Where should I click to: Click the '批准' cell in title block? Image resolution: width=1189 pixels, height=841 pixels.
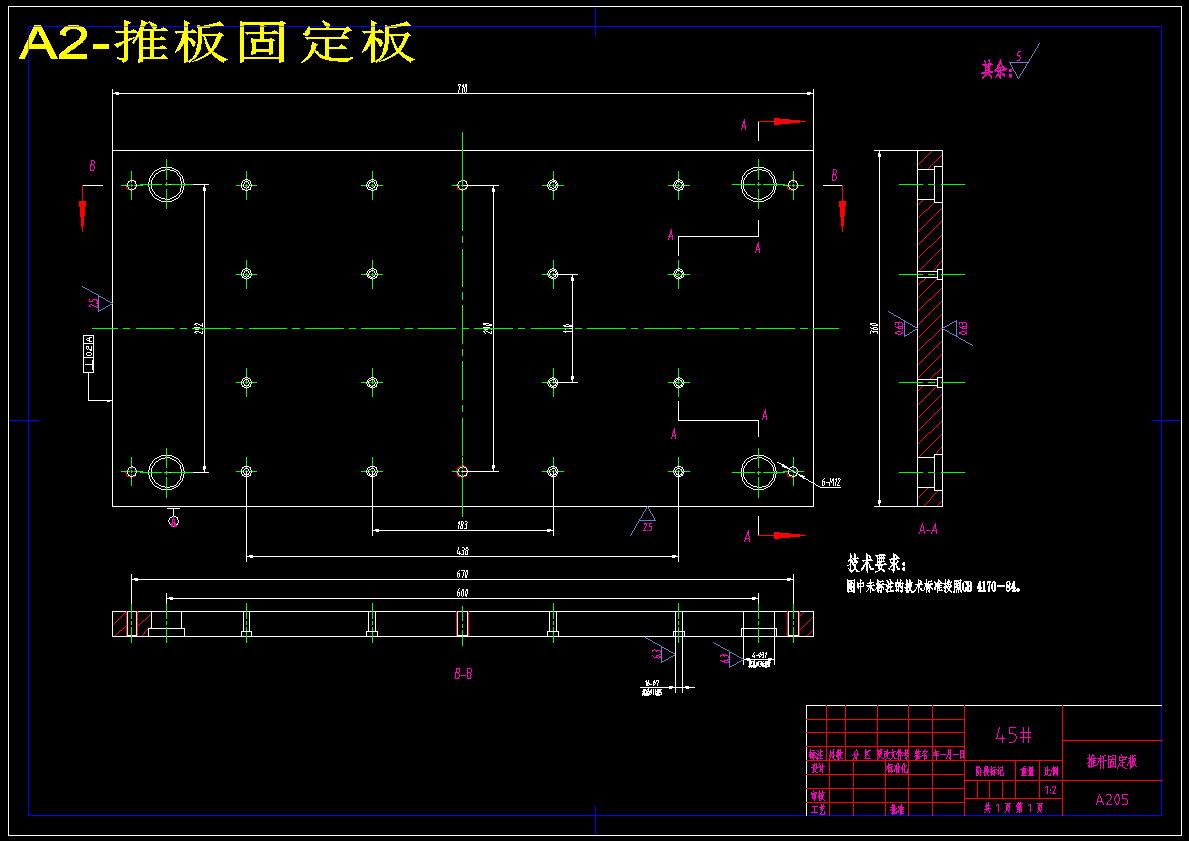coord(897,810)
